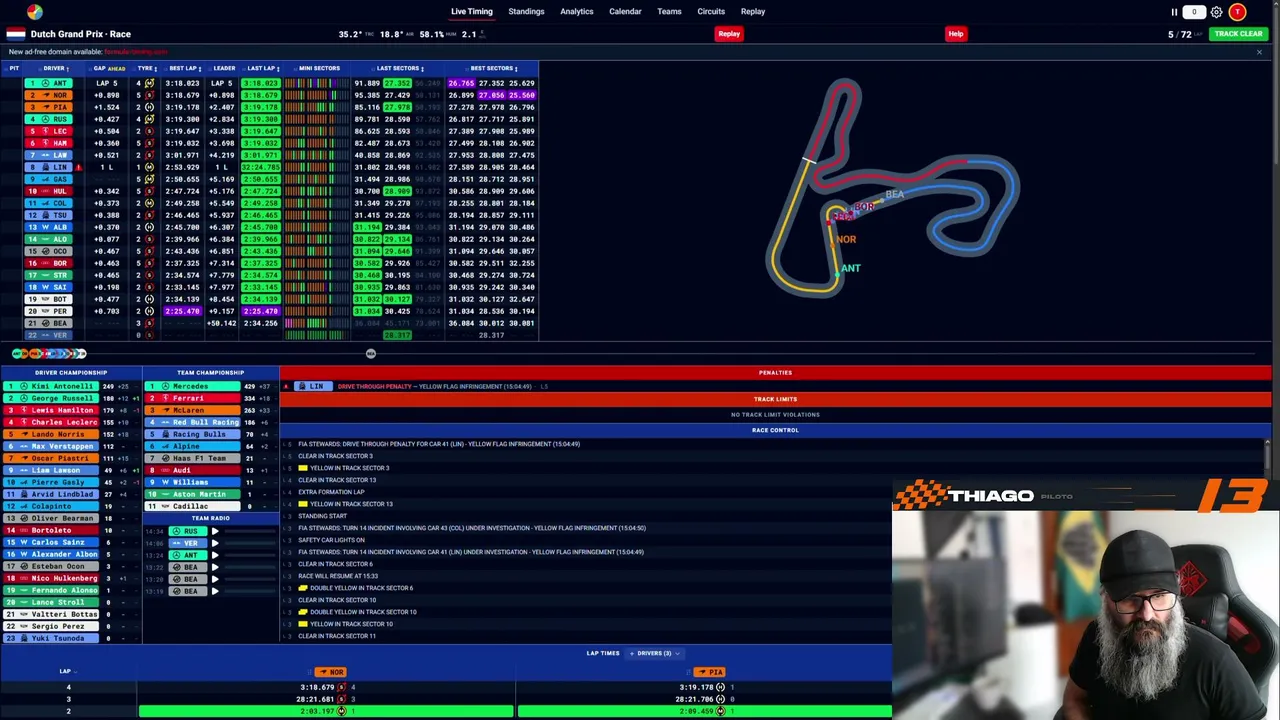The image size is (1280, 720).
Task: Sort timing table by Best Lap column
Action: pos(184,69)
